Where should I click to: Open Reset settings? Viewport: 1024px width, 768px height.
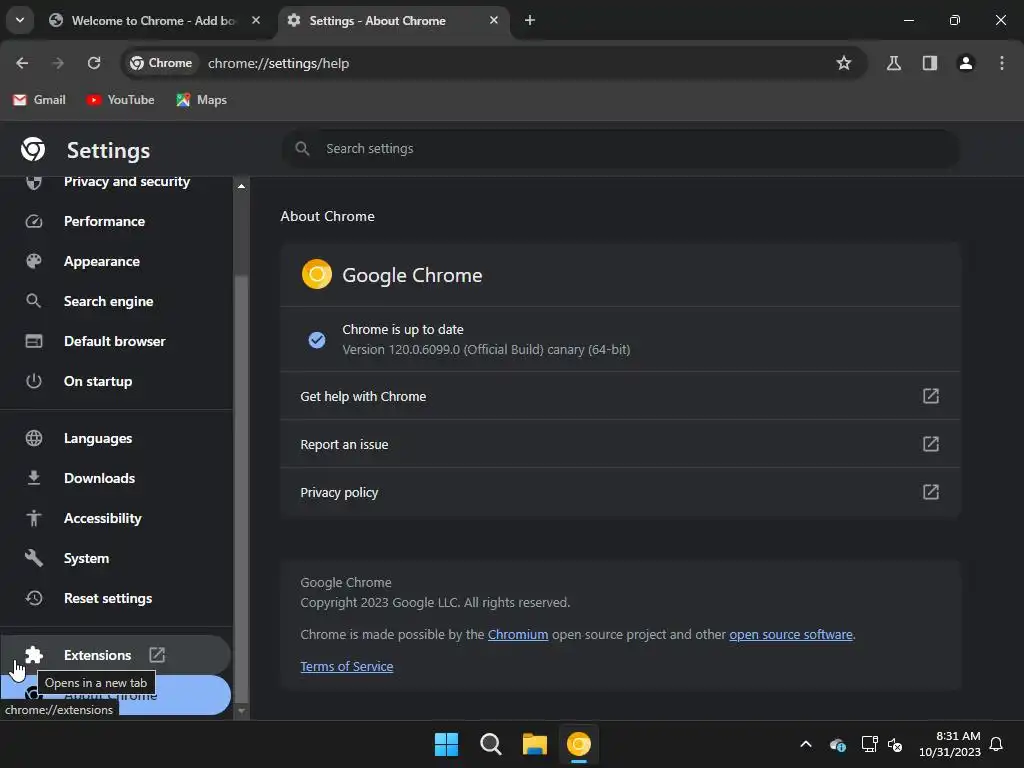tap(116, 598)
